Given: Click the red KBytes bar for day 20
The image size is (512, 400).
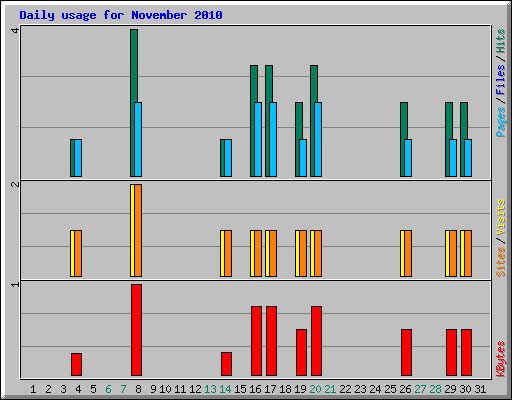Looking at the screenshot, I should 316,341.
